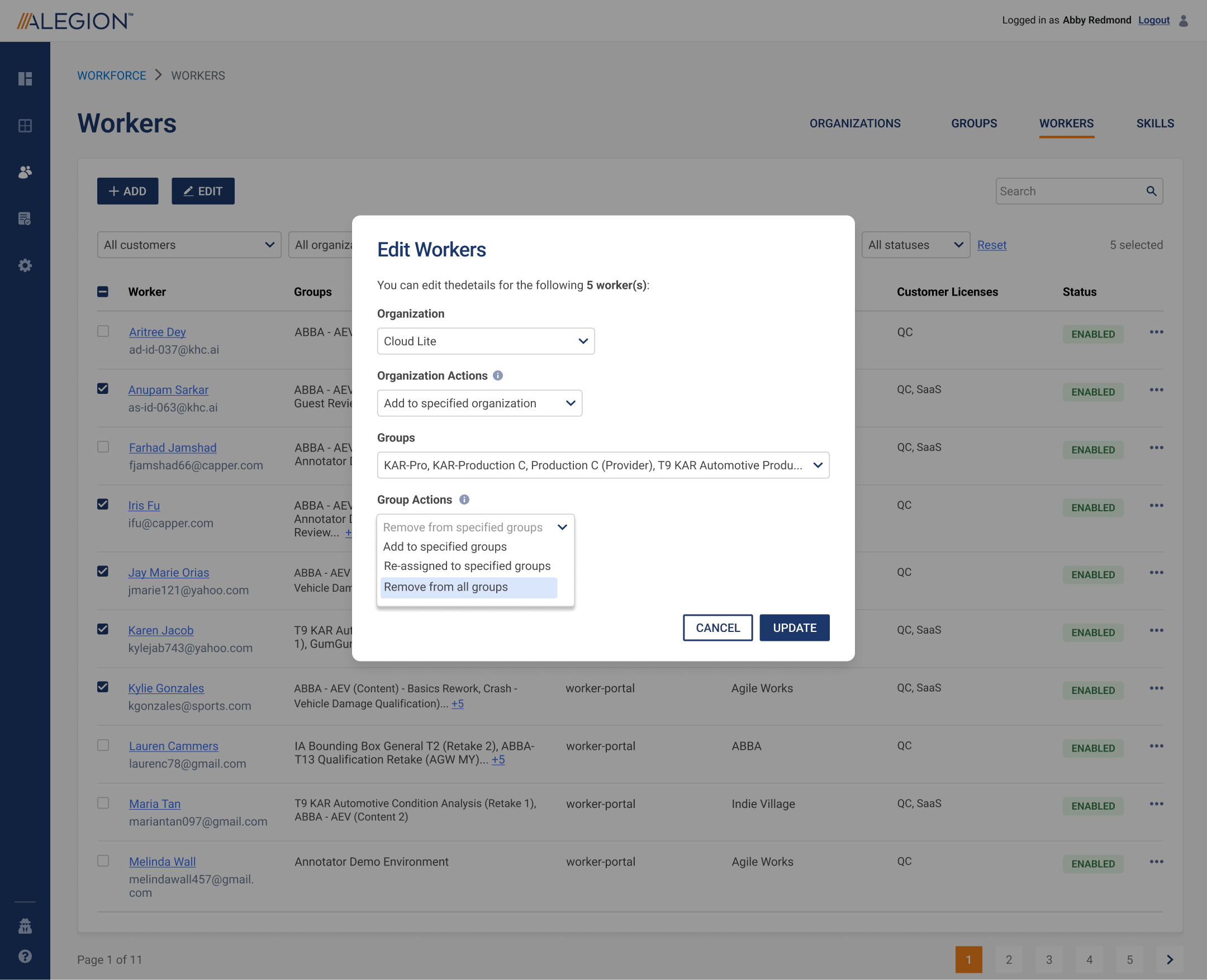Open the Organization Actions dropdown

point(479,403)
